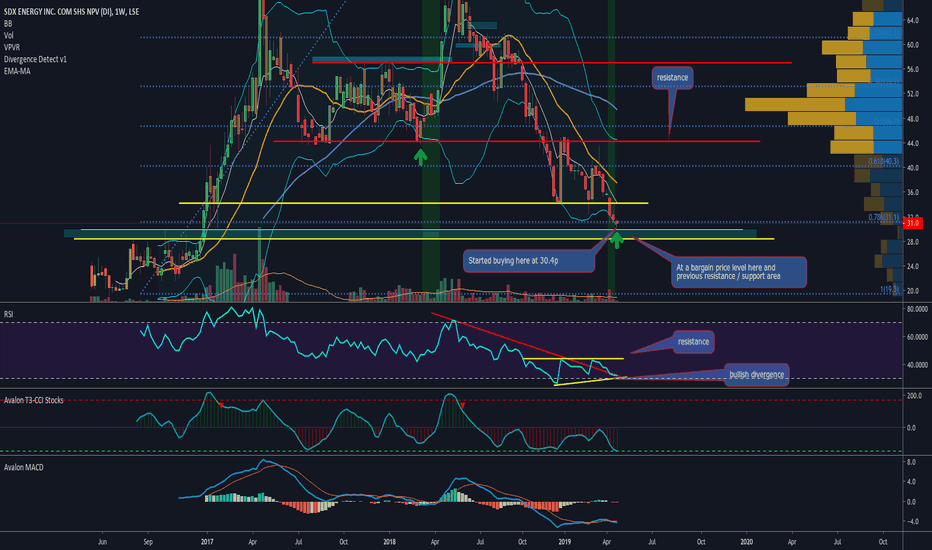Click the 28.0 price axis label
932x550 pixels.
pos(912,241)
